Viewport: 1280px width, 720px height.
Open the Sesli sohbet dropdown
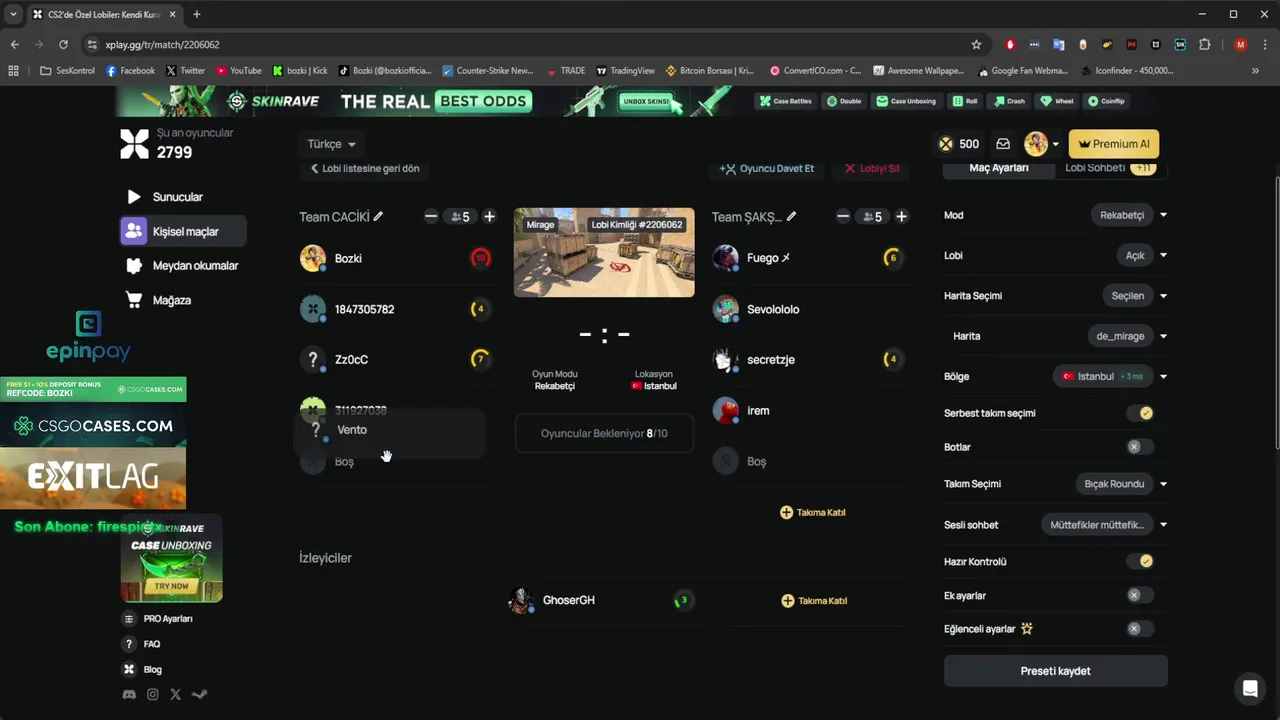point(1104,525)
